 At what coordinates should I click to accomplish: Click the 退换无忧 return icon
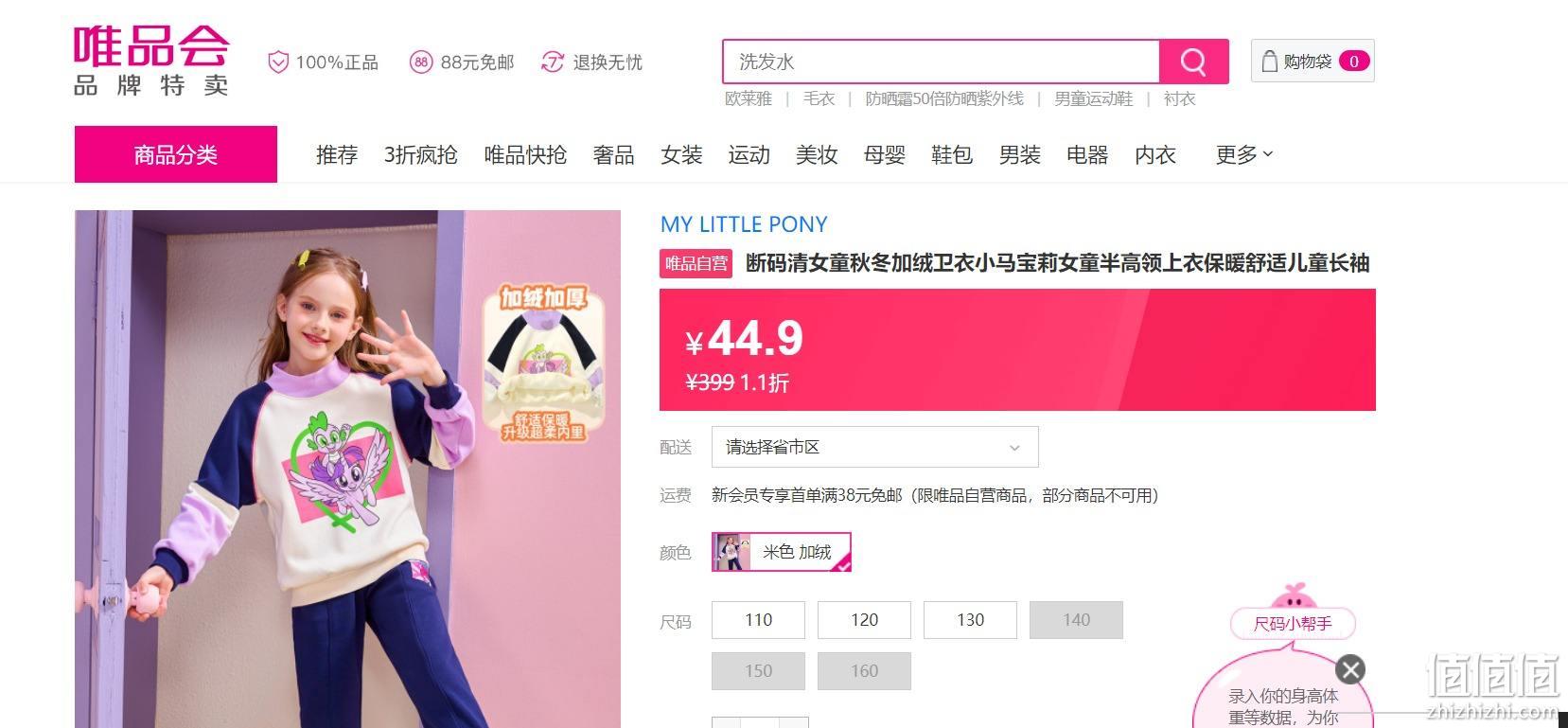point(553,62)
